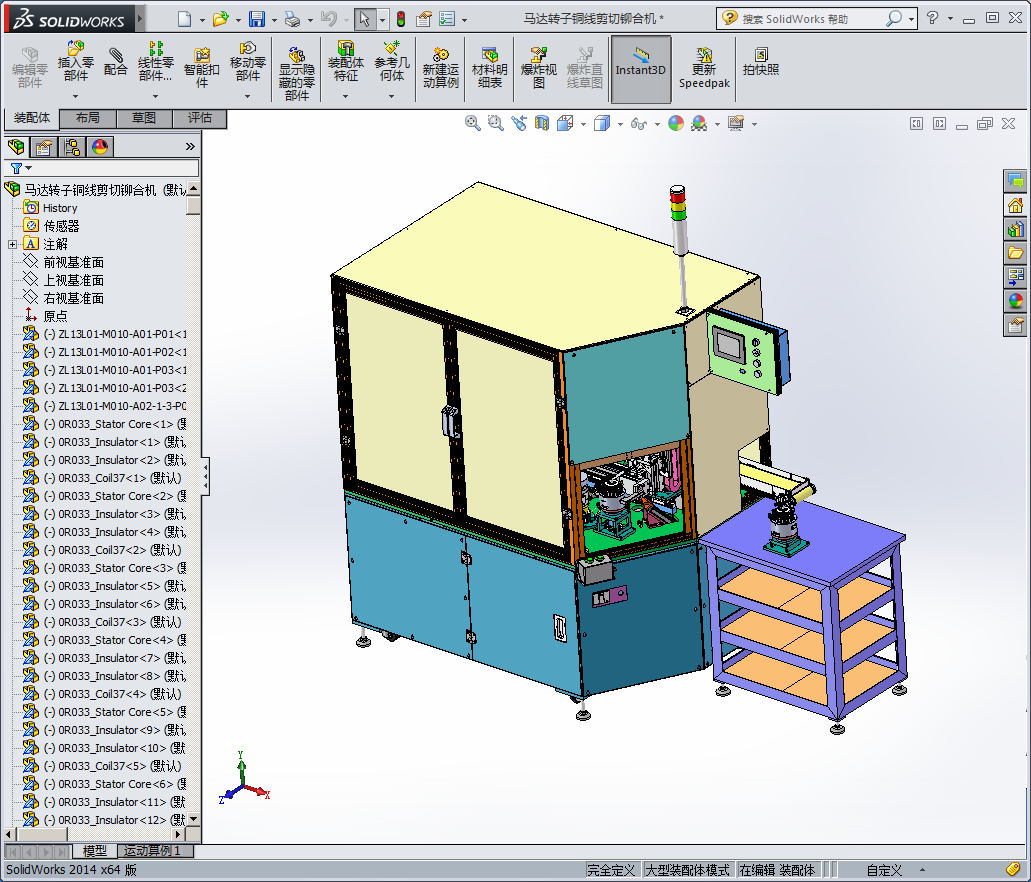The height and width of the screenshot is (882, 1031).
Task: Open the Design Library in the task pane
Action: coord(1016,229)
